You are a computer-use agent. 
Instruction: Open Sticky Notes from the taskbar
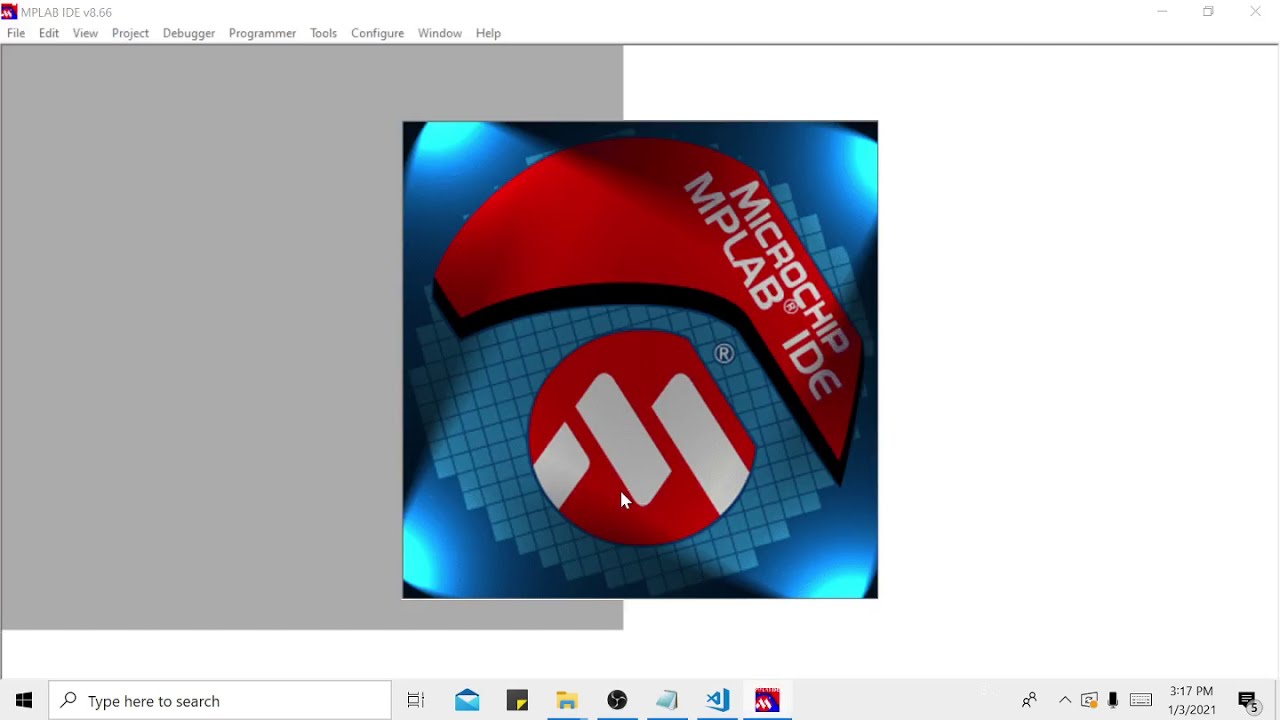(x=517, y=701)
